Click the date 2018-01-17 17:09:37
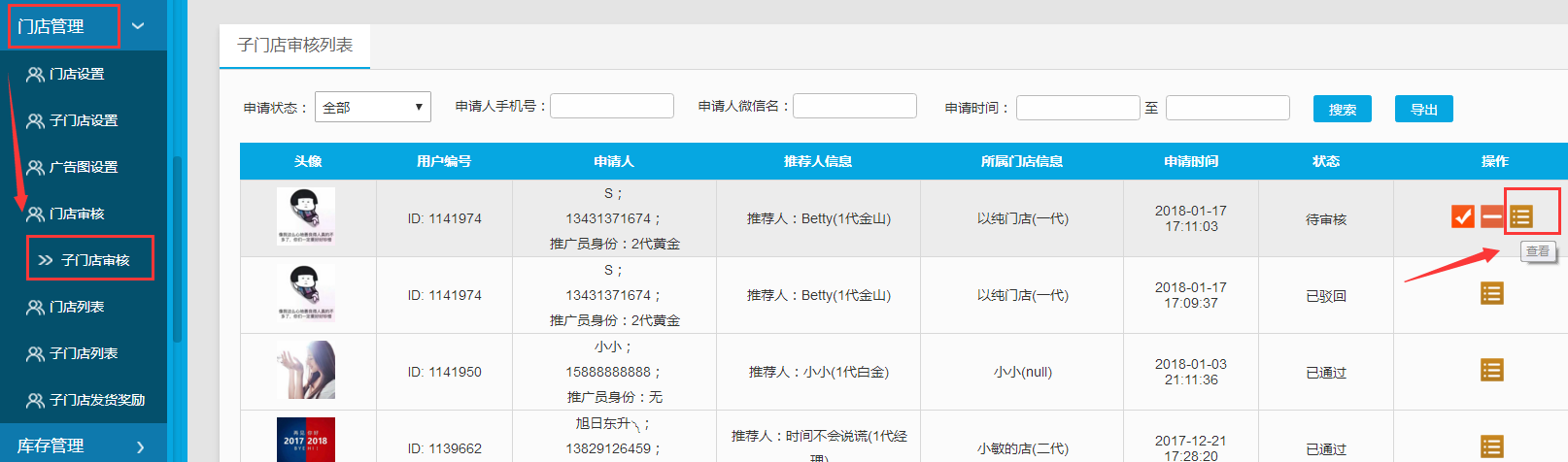This screenshot has width=1568, height=462. click(x=1191, y=295)
